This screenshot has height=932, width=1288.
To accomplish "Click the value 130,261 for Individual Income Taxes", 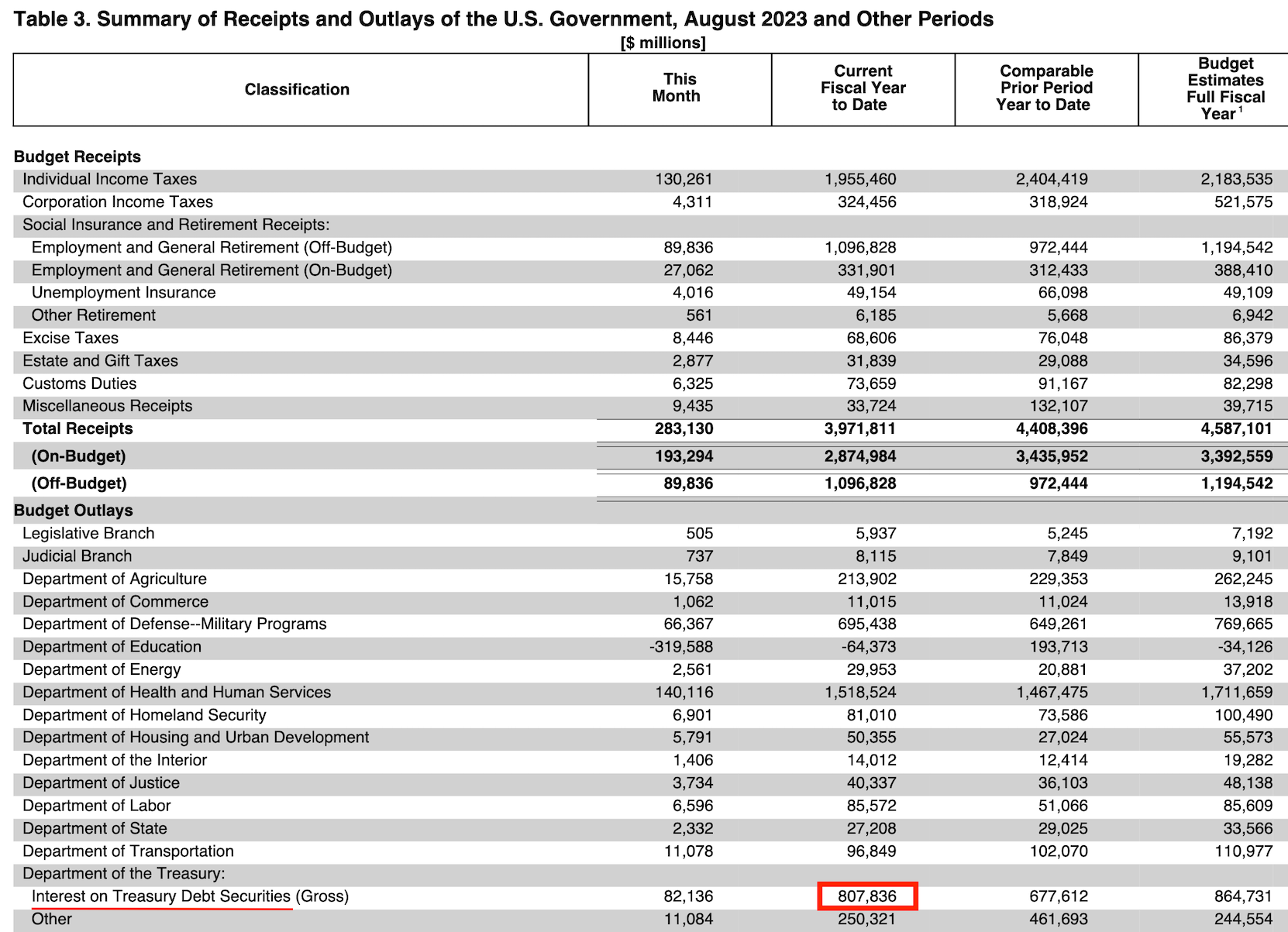I will pos(684,179).
